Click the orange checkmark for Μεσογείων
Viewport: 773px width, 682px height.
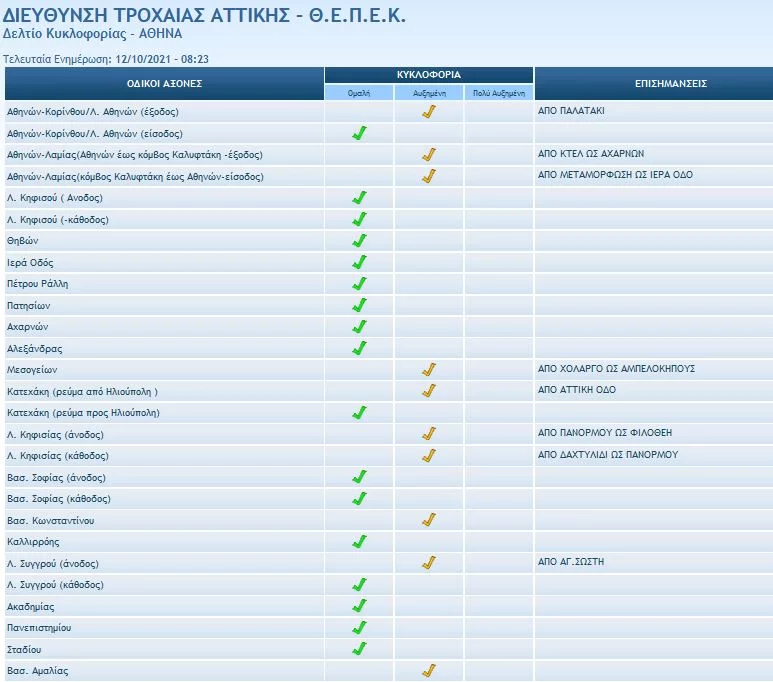pyautogui.click(x=429, y=370)
